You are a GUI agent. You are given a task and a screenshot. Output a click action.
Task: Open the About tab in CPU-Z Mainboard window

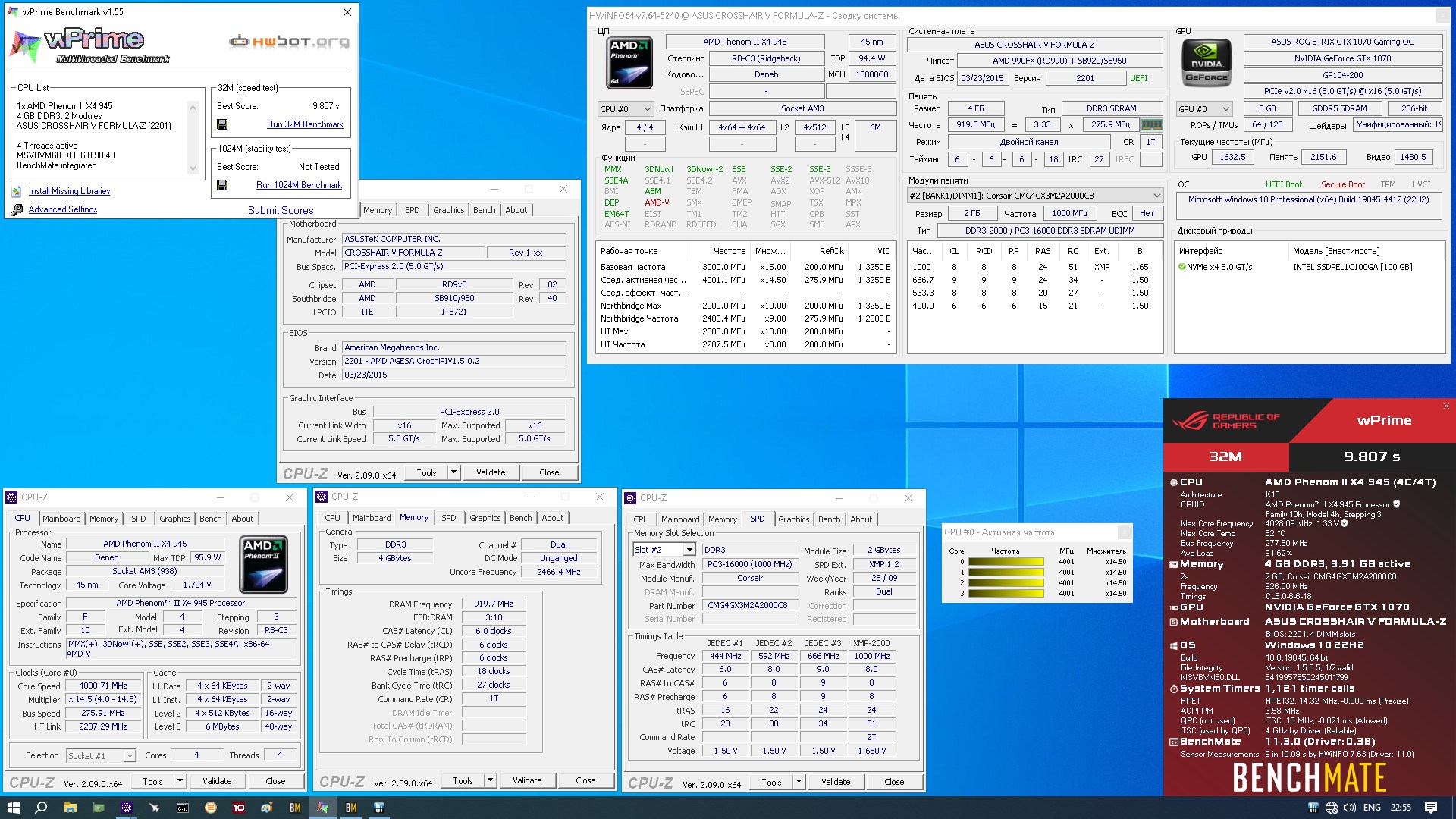(x=516, y=210)
